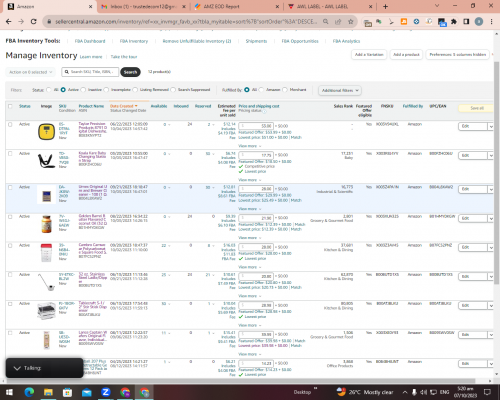The height and width of the screenshot is (400, 500).
Task: Open Chrome's three-dot menu
Action: coord(491,22)
